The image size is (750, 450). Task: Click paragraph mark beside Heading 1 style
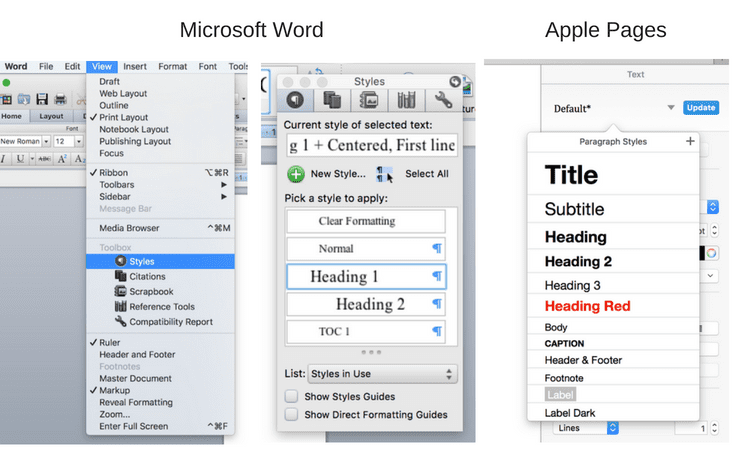(437, 275)
